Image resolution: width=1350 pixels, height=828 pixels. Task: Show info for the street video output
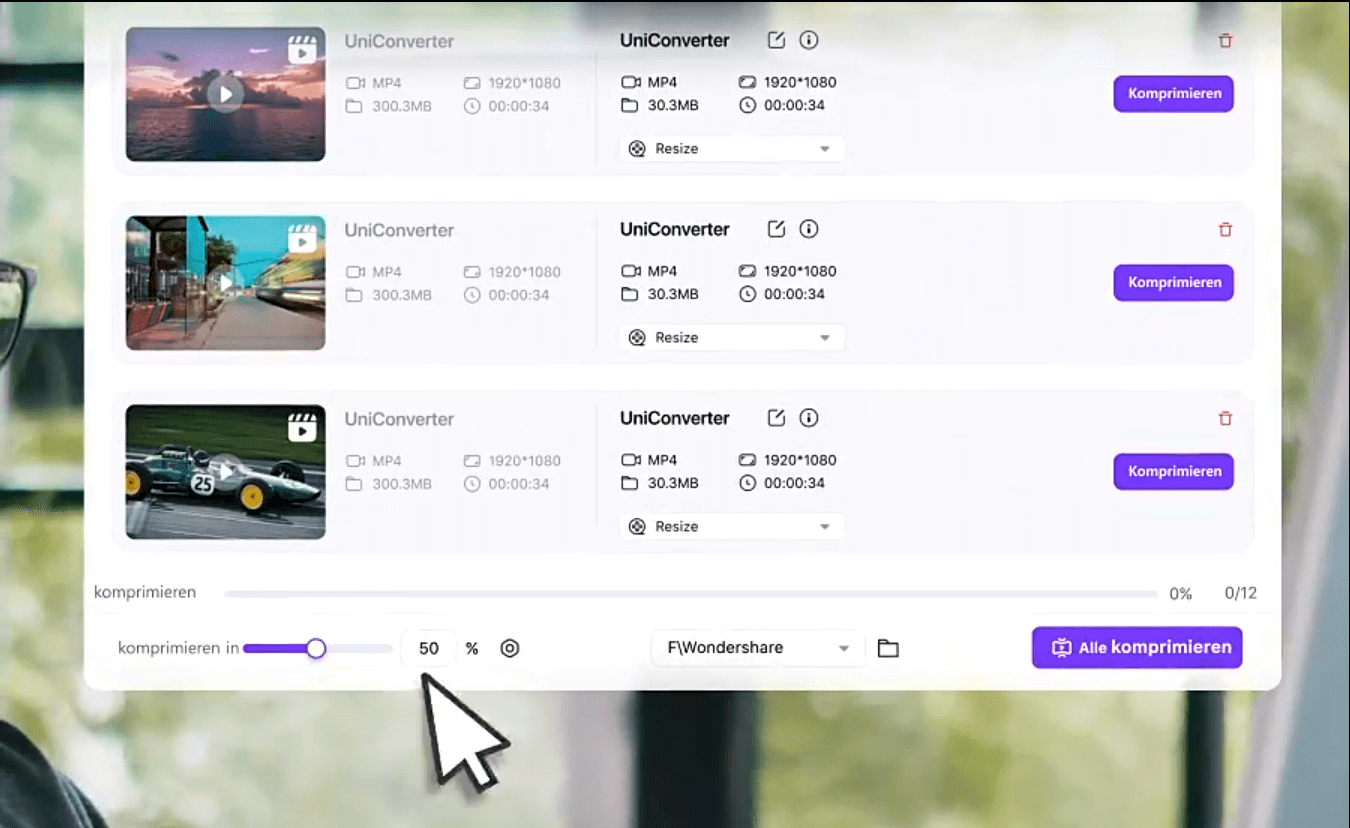click(809, 229)
